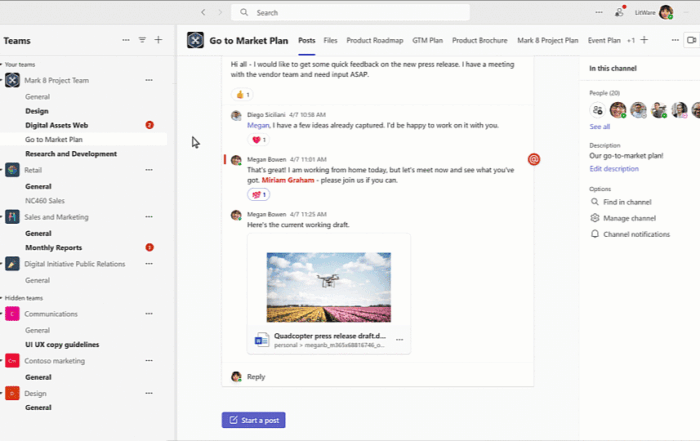Click the Miriam Graham mention
Screen dimensions: 700x441
click(x=288, y=180)
